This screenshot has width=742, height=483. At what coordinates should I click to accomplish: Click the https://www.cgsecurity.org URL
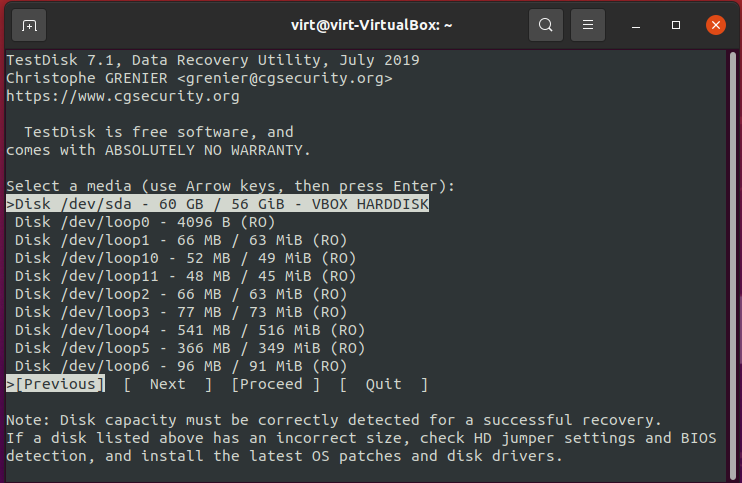[123, 96]
